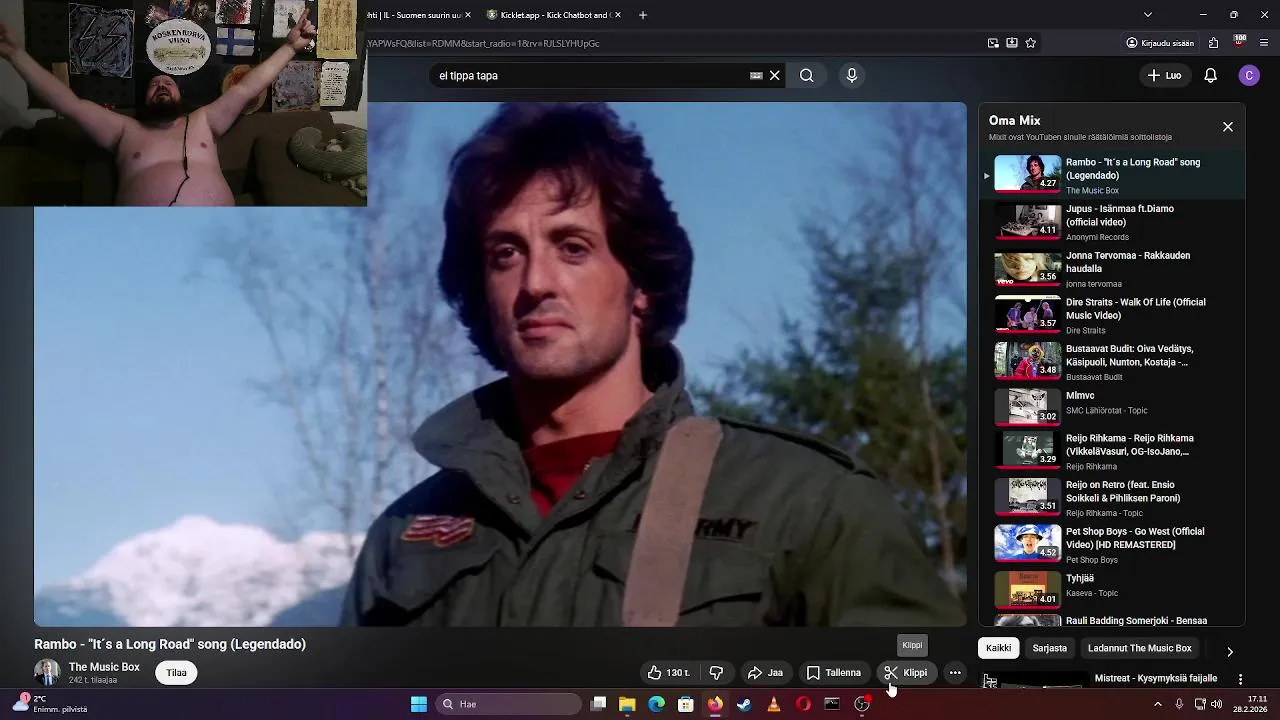Open the volume control in system tray

tap(1216, 704)
